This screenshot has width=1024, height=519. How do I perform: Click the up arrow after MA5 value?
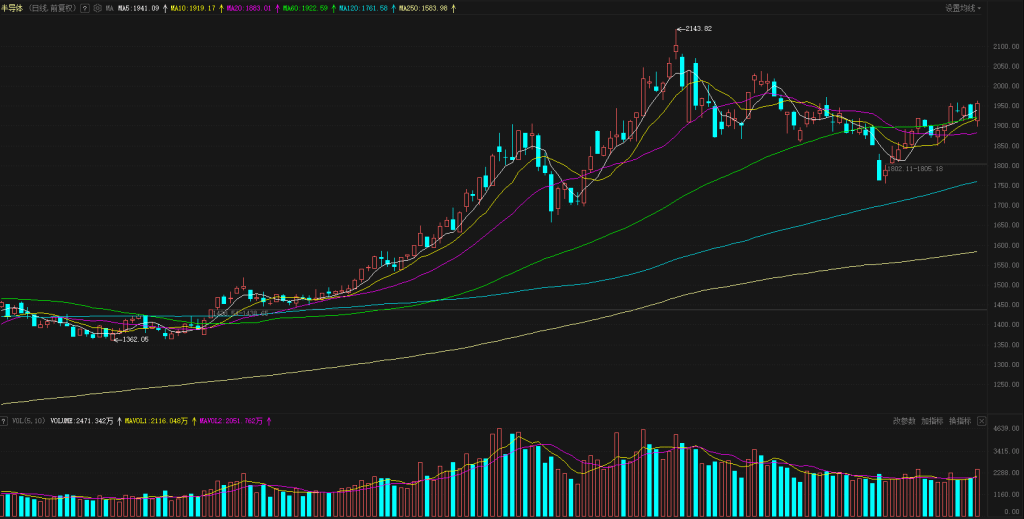tap(164, 8)
